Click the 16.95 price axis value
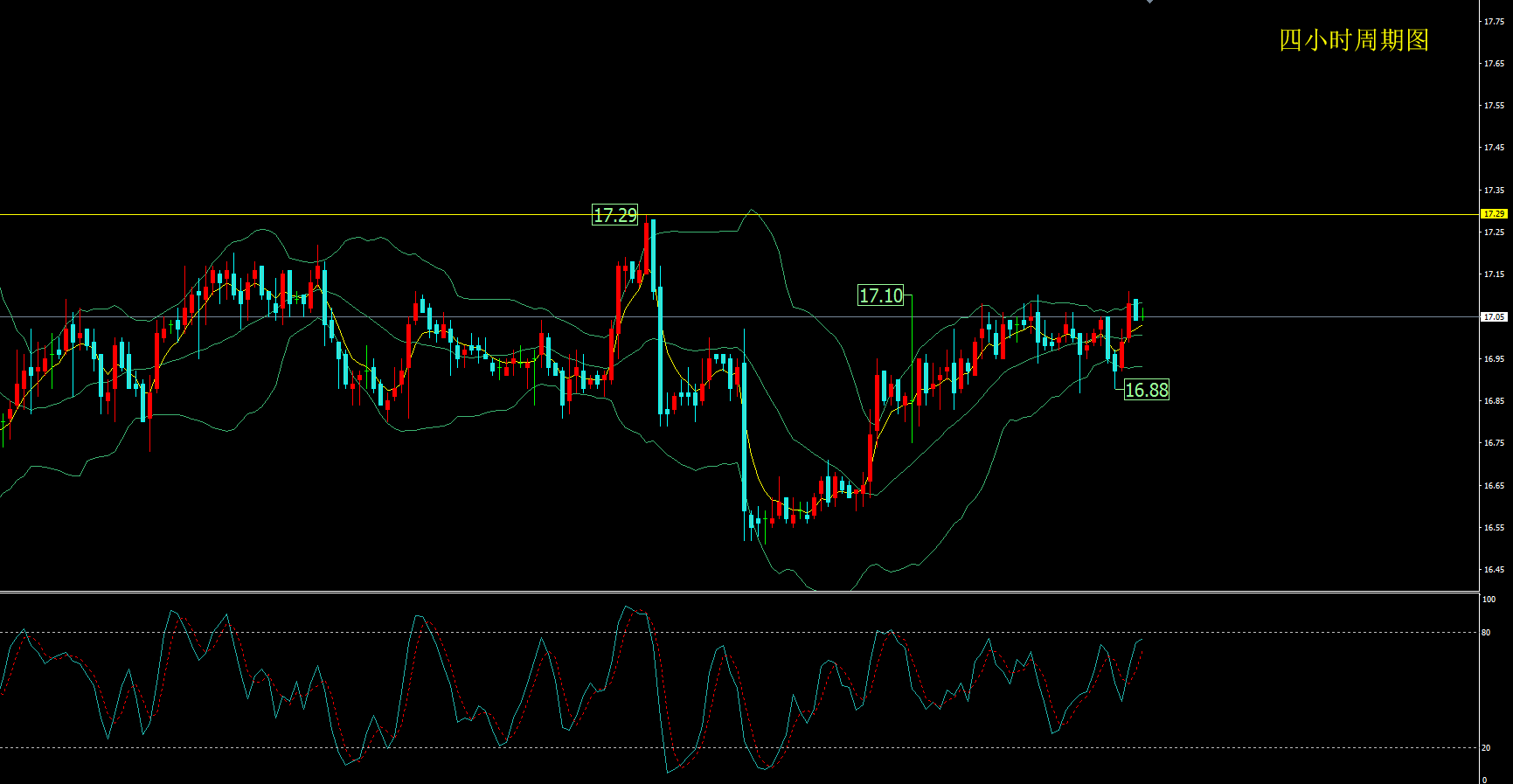 pyautogui.click(x=1494, y=359)
